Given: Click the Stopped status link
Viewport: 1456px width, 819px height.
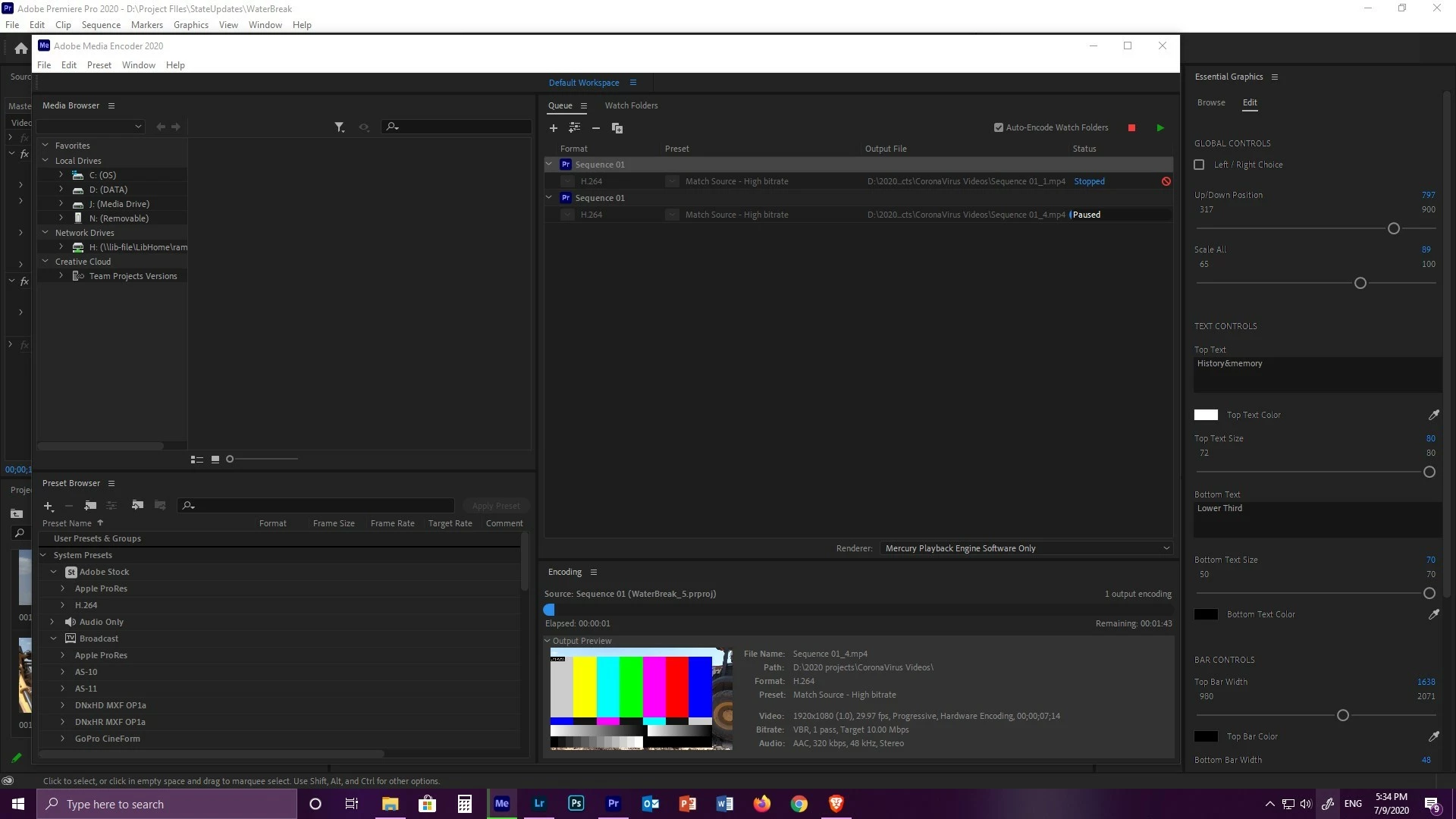Looking at the screenshot, I should coord(1089,181).
